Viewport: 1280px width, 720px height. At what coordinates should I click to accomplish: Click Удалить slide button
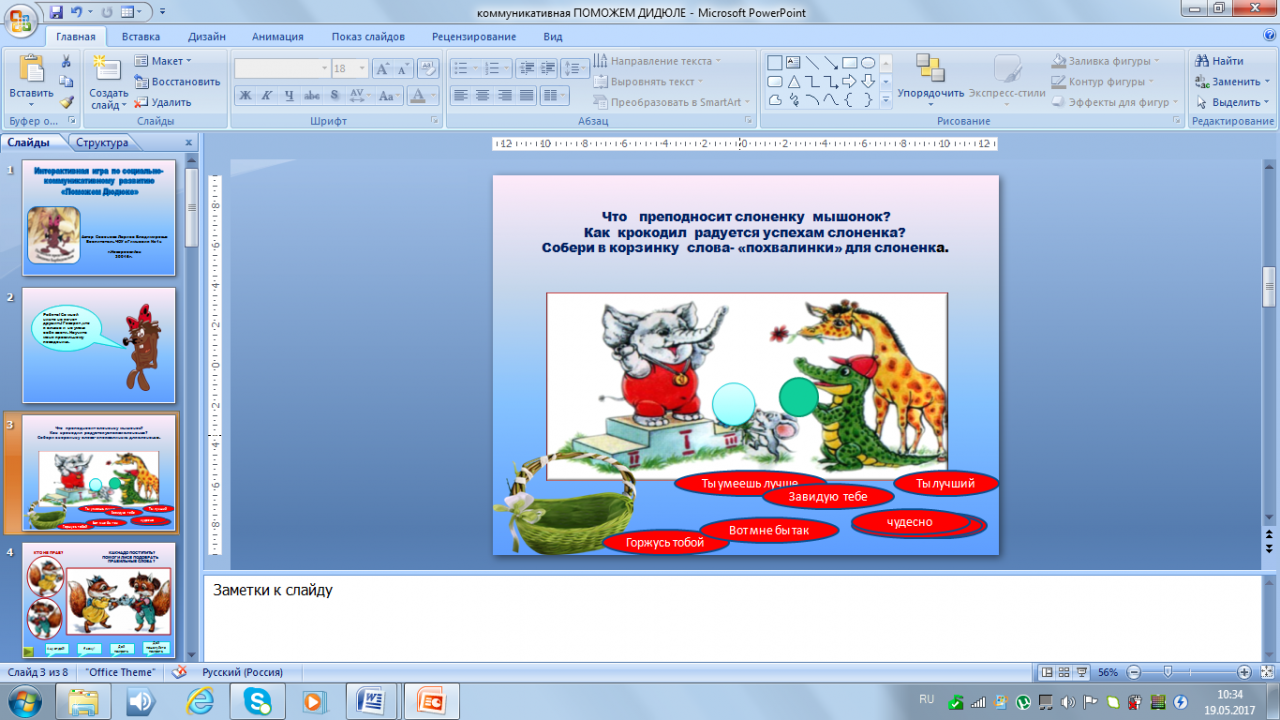click(163, 102)
